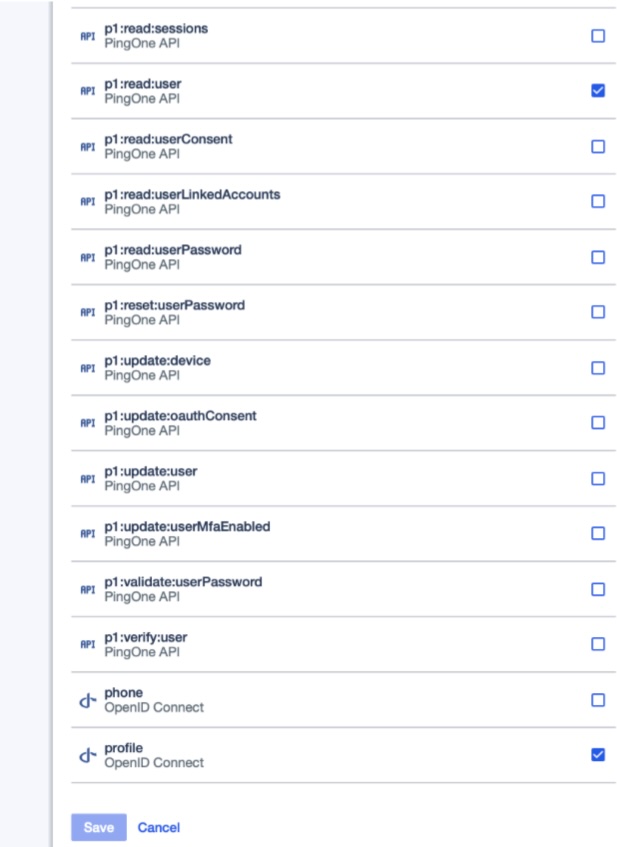The width and height of the screenshot is (617, 847).
Task: Click the API icon next to p1:verify:user
Action: 86,644
